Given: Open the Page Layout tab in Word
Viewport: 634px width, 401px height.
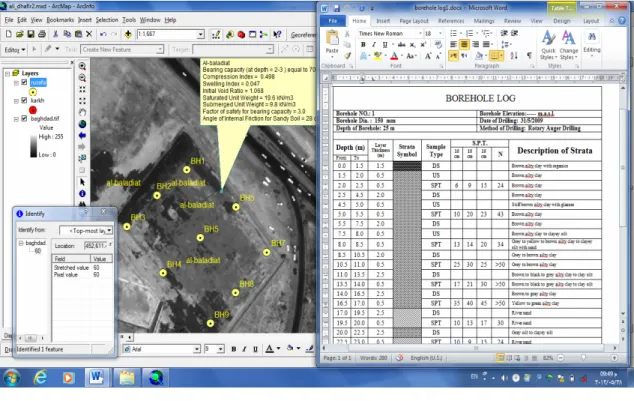Looking at the screenshot, I should click(414, 21).
